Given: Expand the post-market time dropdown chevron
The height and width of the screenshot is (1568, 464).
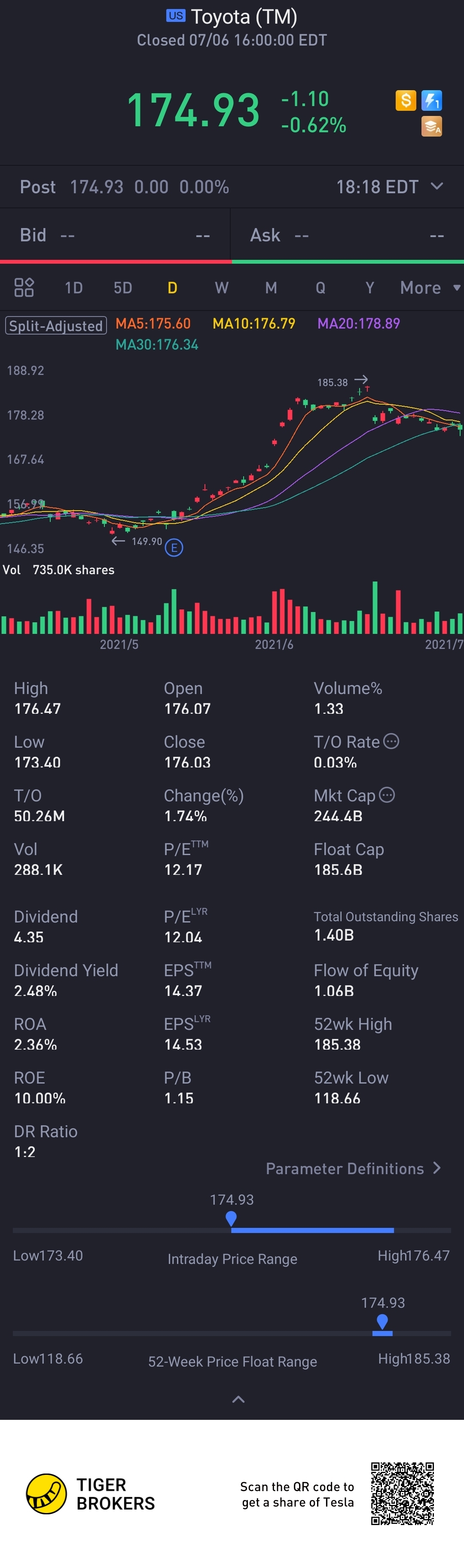Looking at the screenshot, I should (437, 186).
